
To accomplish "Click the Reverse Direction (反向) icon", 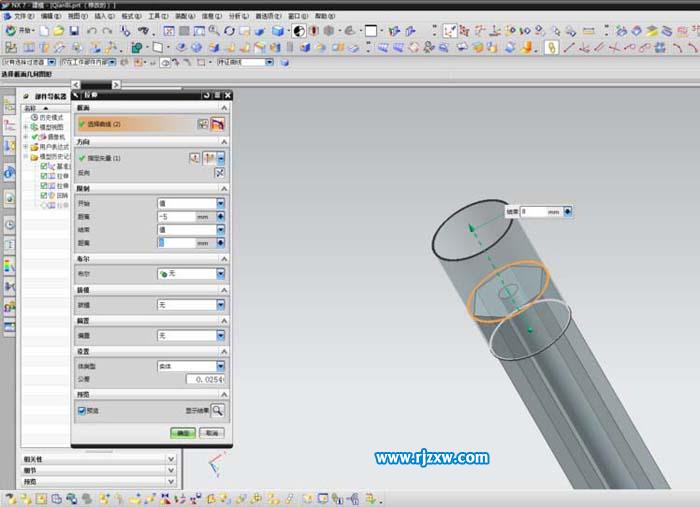I will pyautogui.click(x=219, y=173).
